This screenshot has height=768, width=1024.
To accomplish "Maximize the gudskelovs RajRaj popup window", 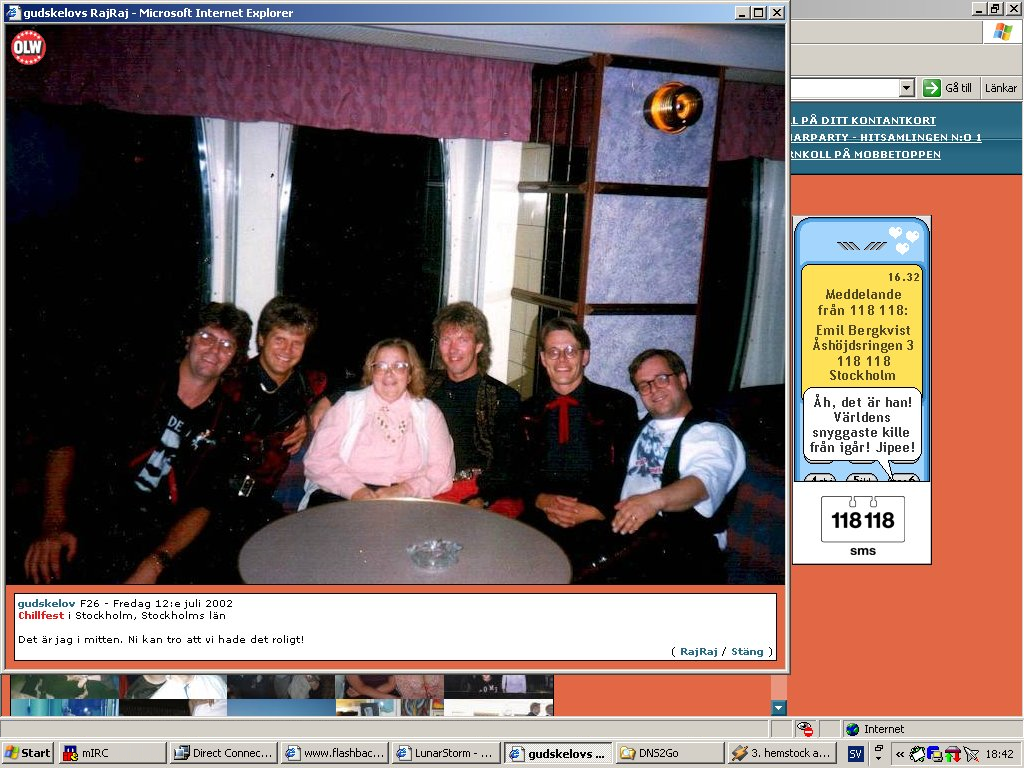I will click(x=758, y=12).
